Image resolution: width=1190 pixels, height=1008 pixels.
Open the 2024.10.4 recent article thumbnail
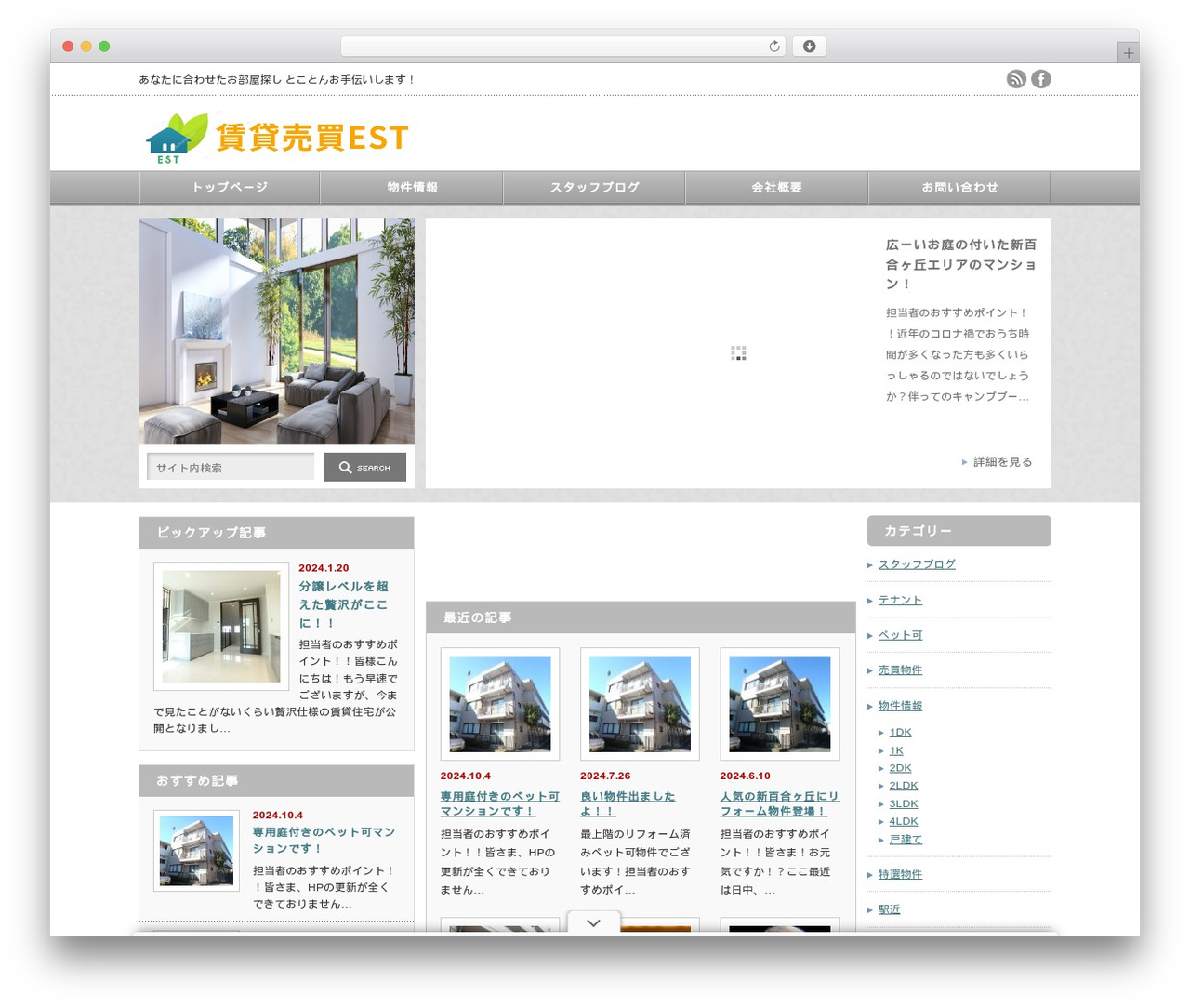click(x=500, y=704)
